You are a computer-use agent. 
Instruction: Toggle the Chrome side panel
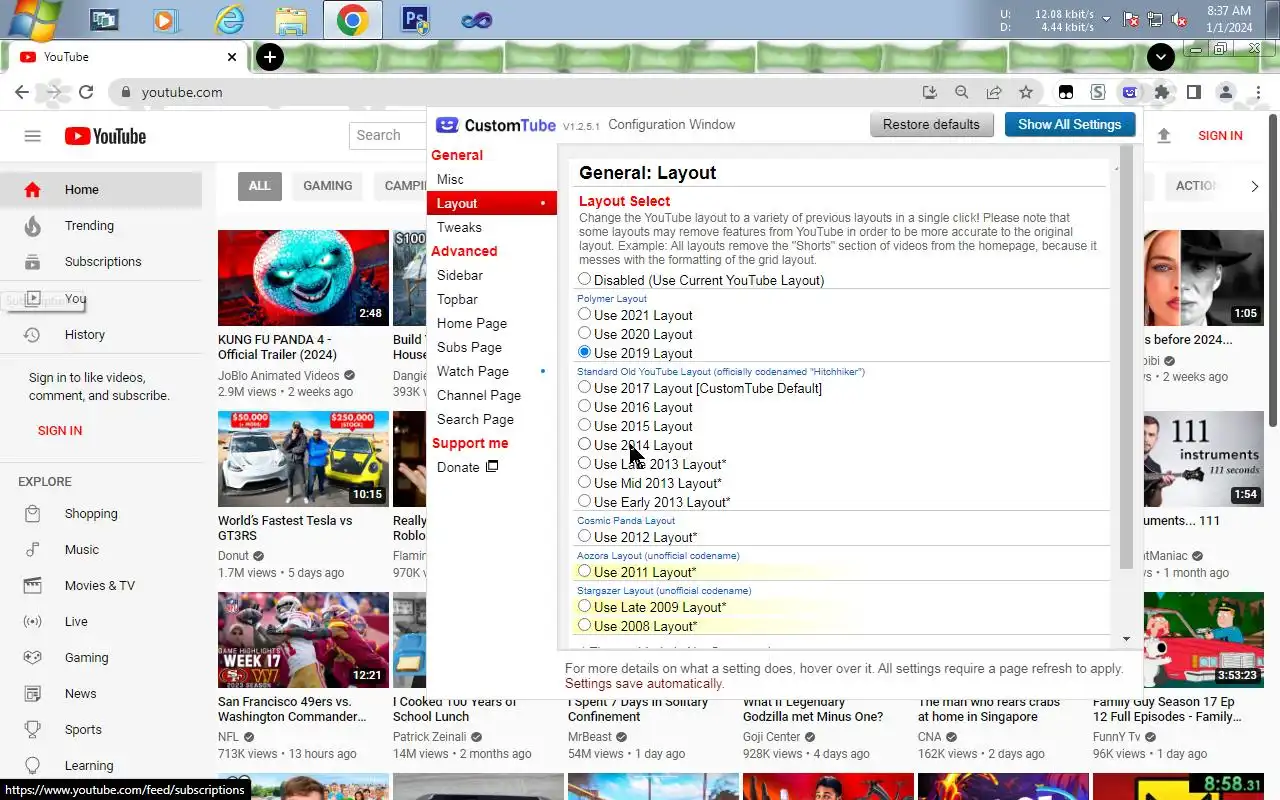[1194, 92]
